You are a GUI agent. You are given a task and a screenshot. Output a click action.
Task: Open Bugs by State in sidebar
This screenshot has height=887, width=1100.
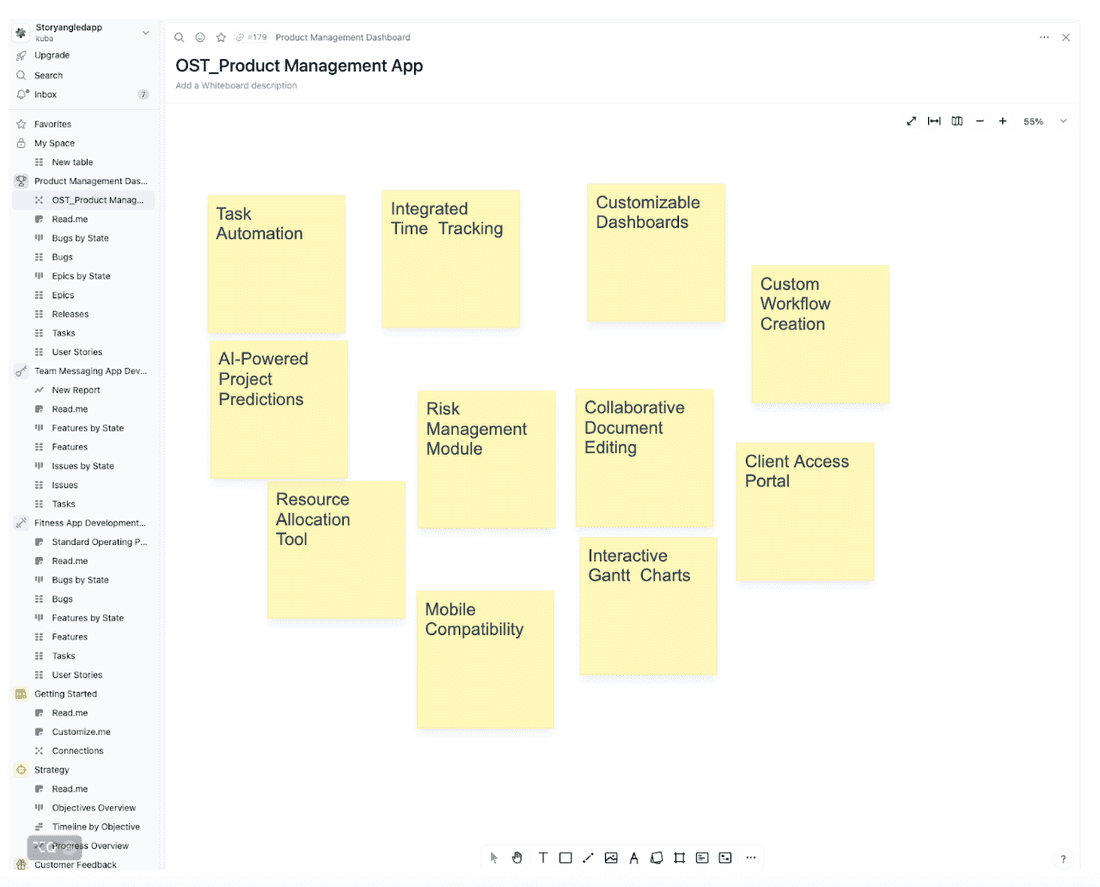tap(80, 238)
